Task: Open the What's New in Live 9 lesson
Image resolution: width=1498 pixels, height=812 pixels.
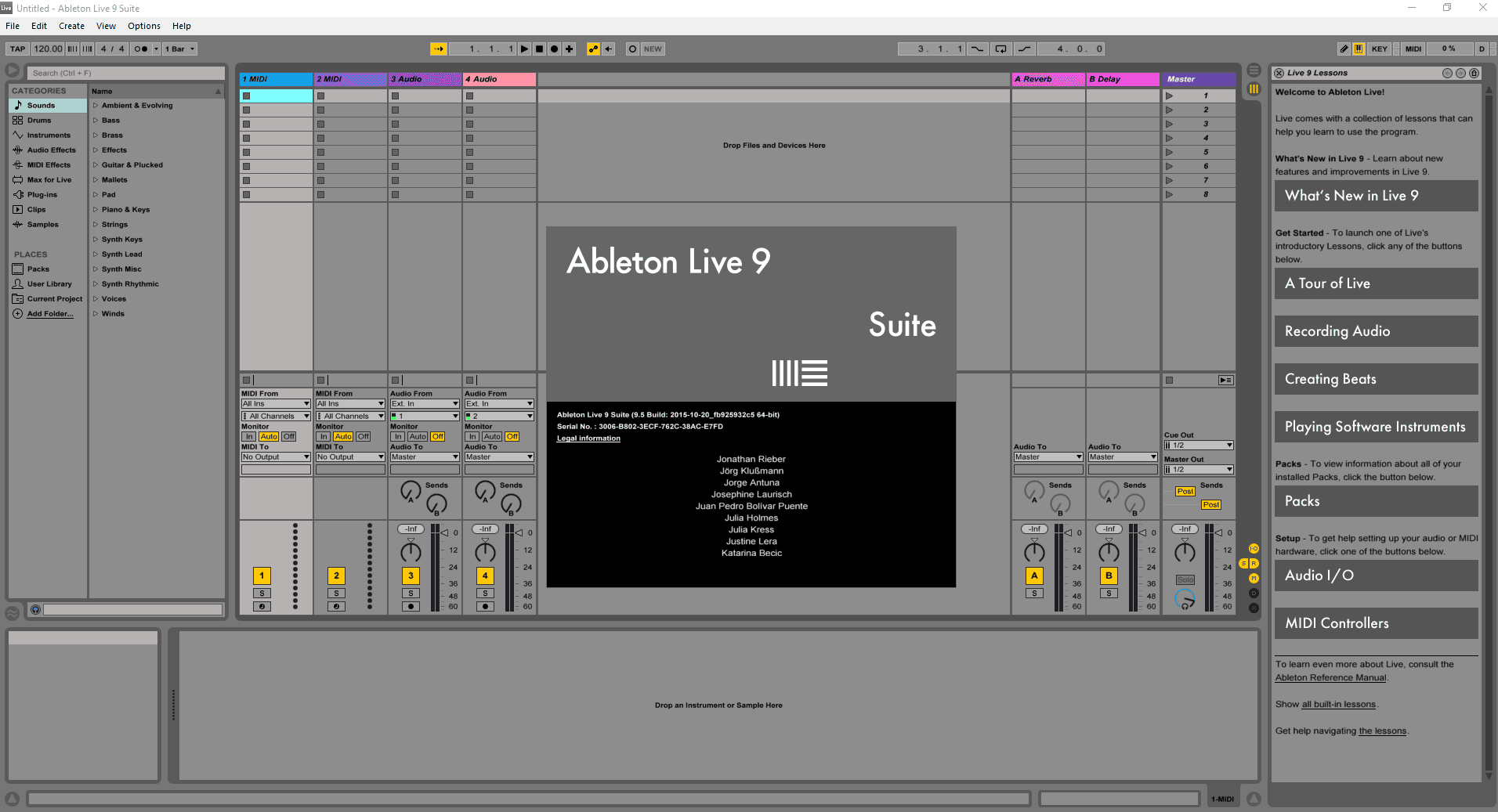Action: [x=1376, y=196]
